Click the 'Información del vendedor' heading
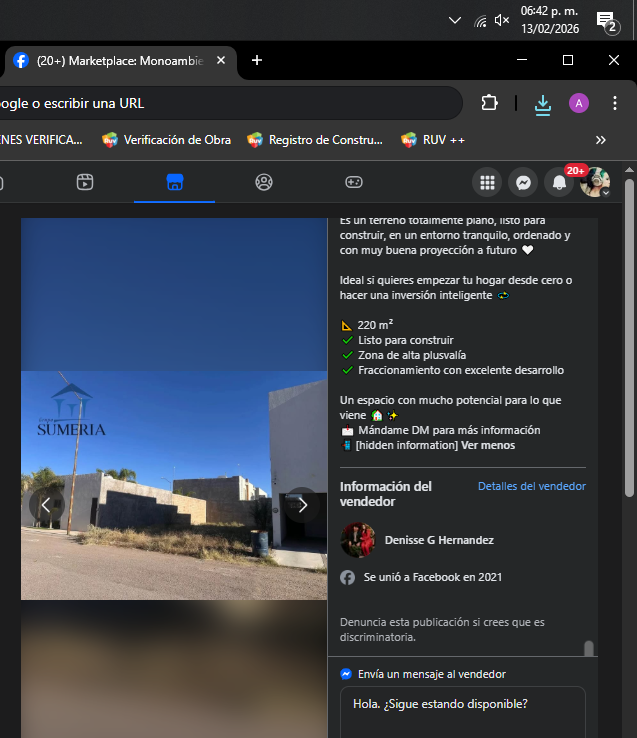 (386, 494)
